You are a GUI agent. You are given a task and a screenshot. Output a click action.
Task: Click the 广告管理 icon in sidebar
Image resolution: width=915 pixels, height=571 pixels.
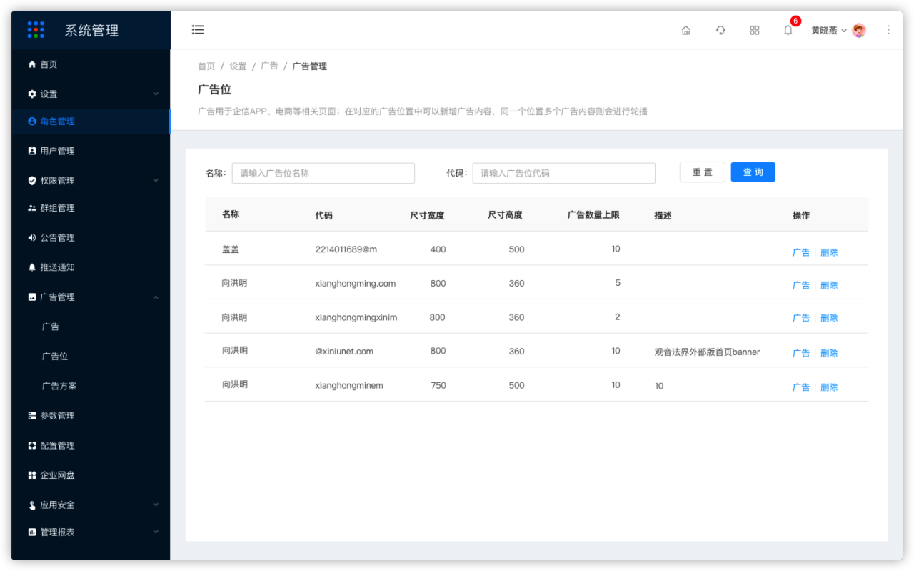pos(32,297)
